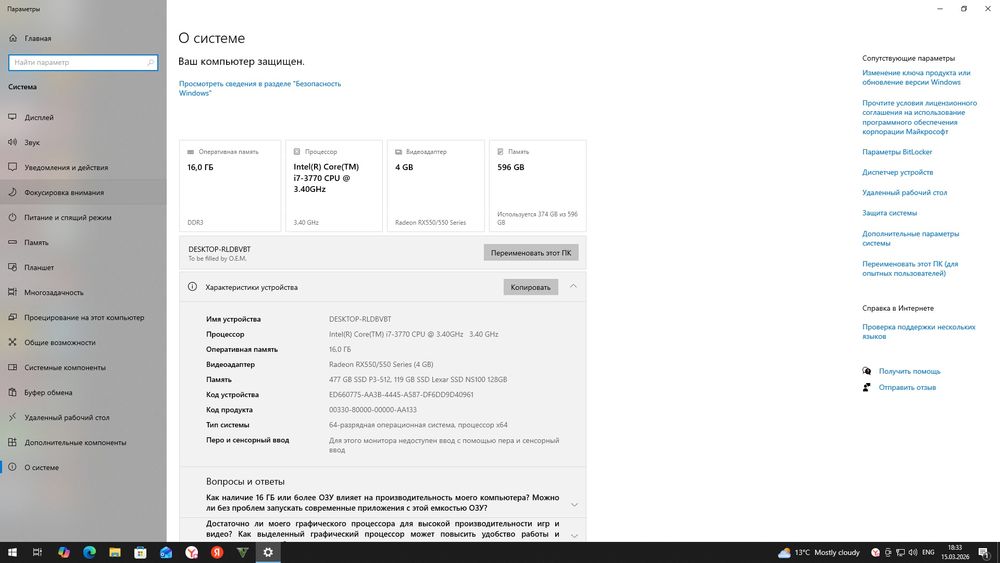Launch Microsoft Edge from taskbar

click(x=89, y=552)
